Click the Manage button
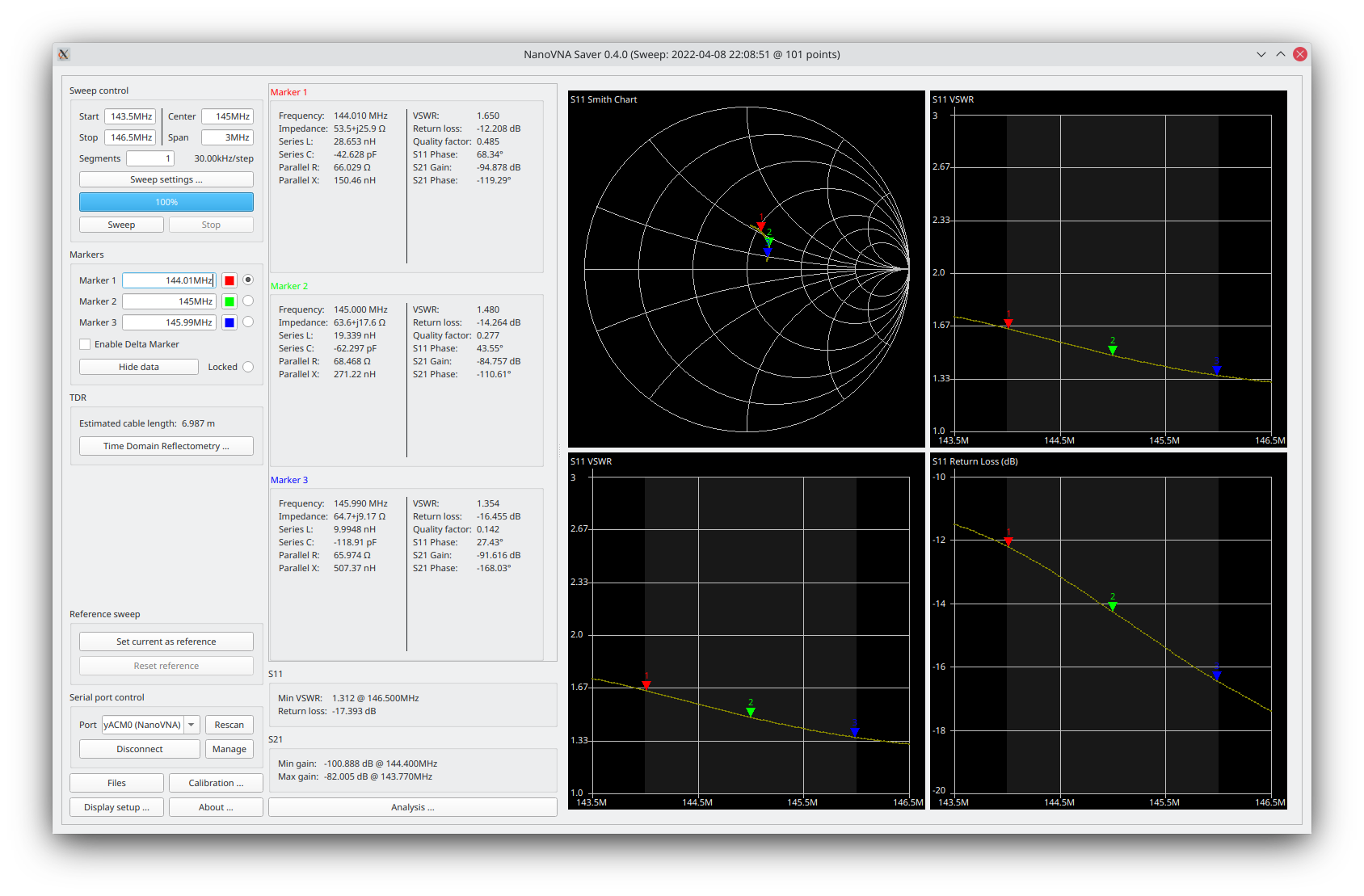Viewport: 1364px width, 896px height. coord(229,749)
